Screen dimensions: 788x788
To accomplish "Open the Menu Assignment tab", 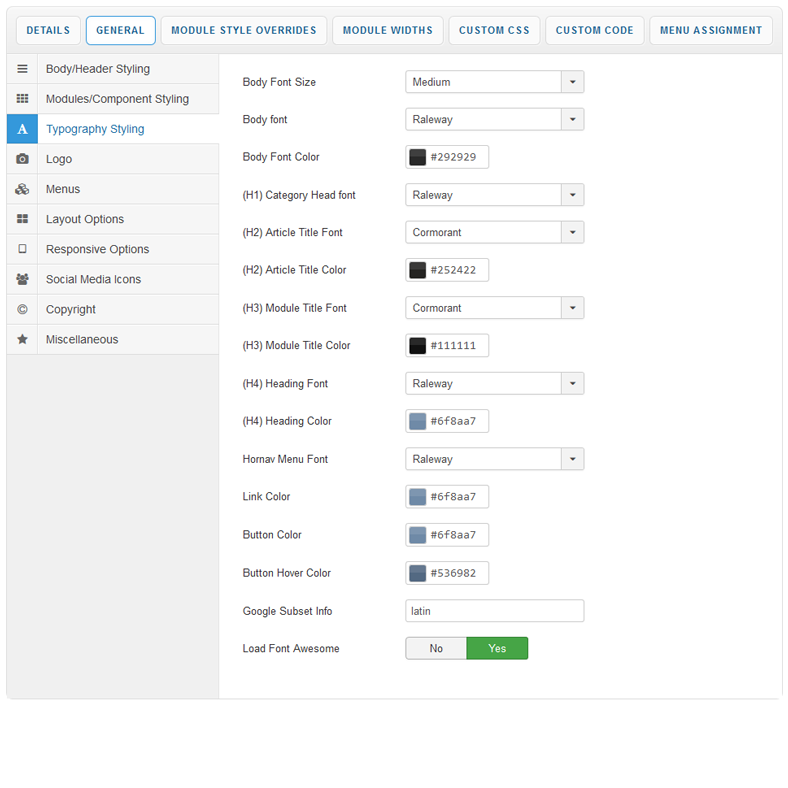I will [710, 30].
